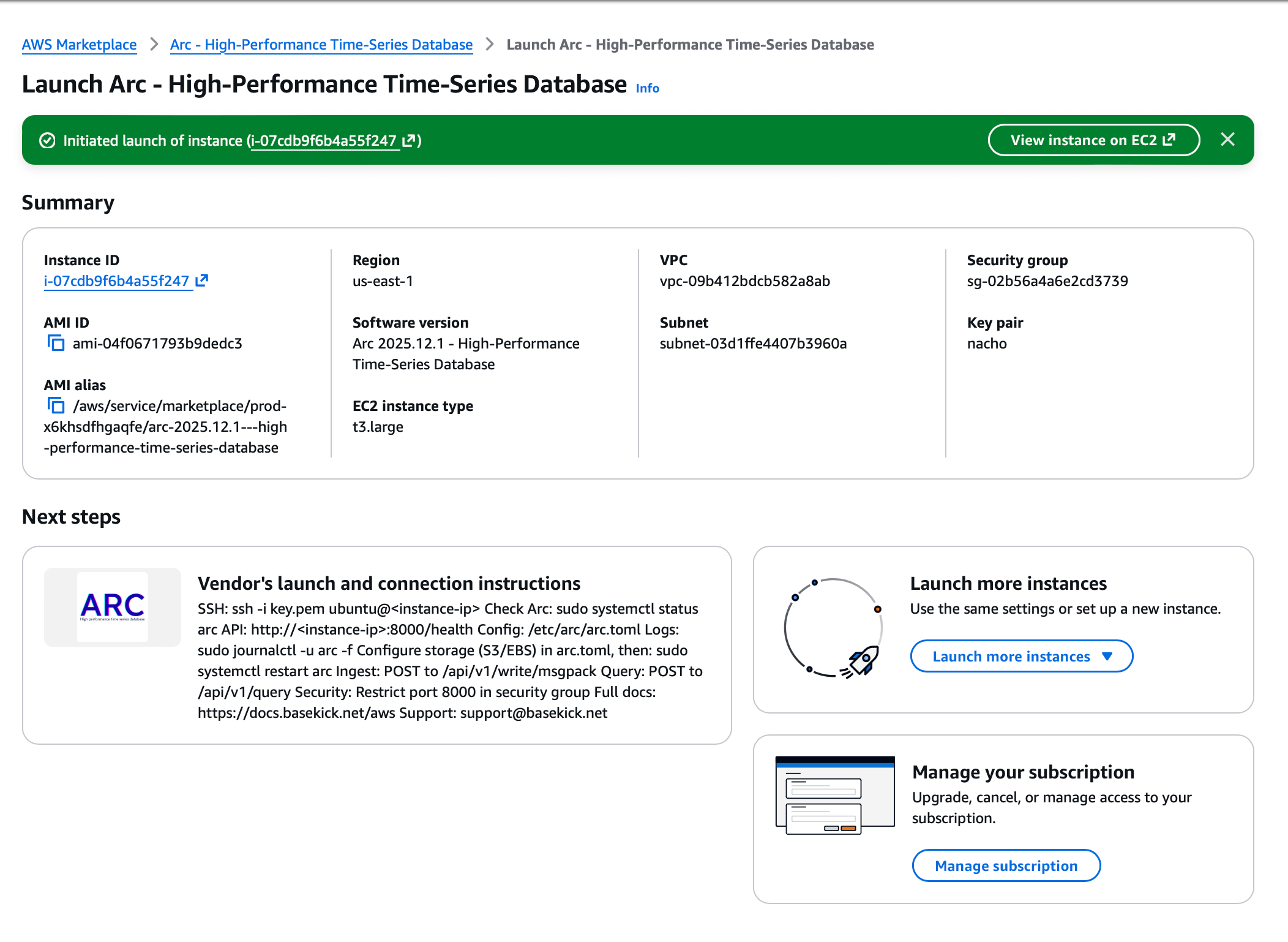The height and width of the screenshot is (942, 1288).
Task: Click the success checkmark icon in banner
Action: [x=47, y=141]
